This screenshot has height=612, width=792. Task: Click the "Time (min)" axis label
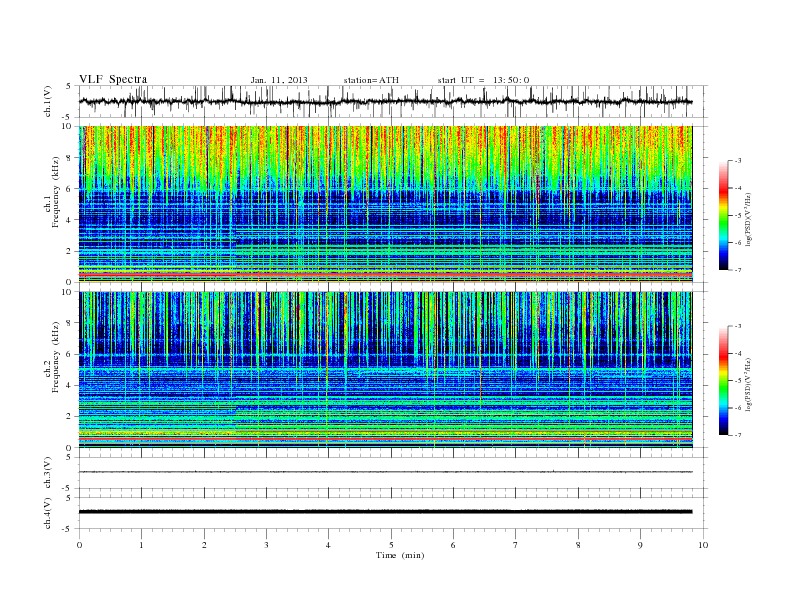[400, 555]
